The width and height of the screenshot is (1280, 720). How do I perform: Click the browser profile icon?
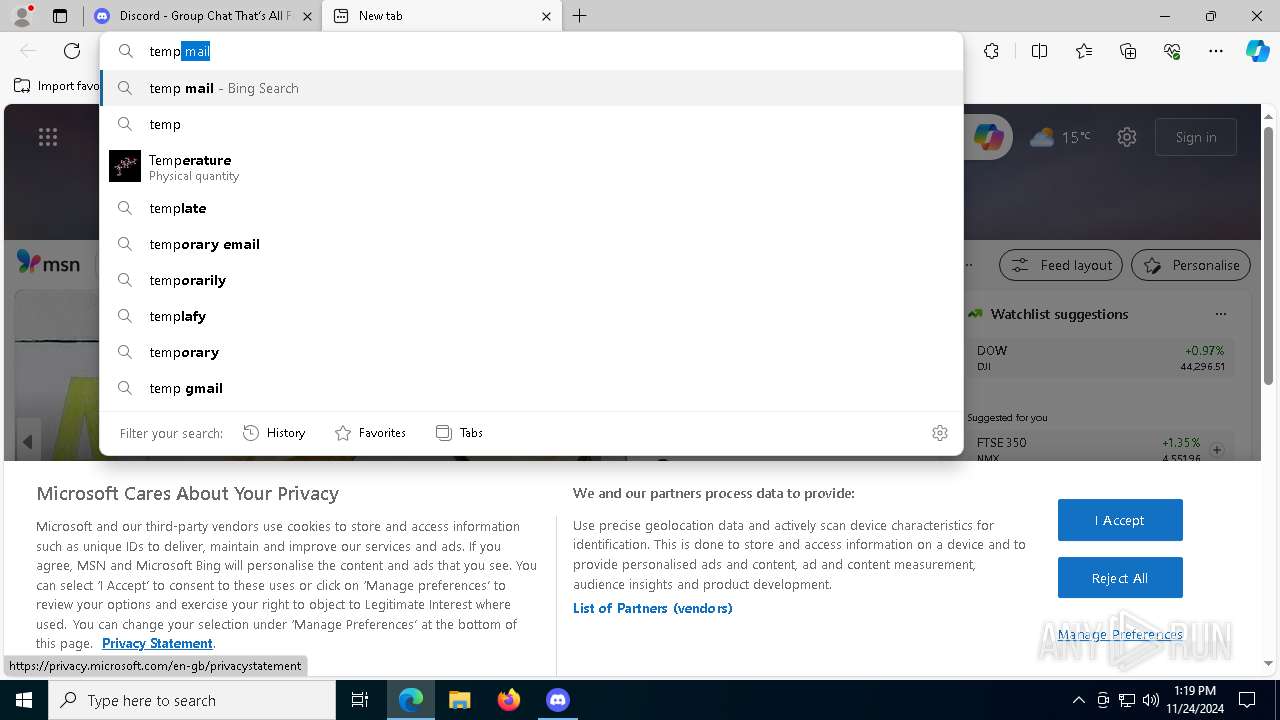(22, 16)
